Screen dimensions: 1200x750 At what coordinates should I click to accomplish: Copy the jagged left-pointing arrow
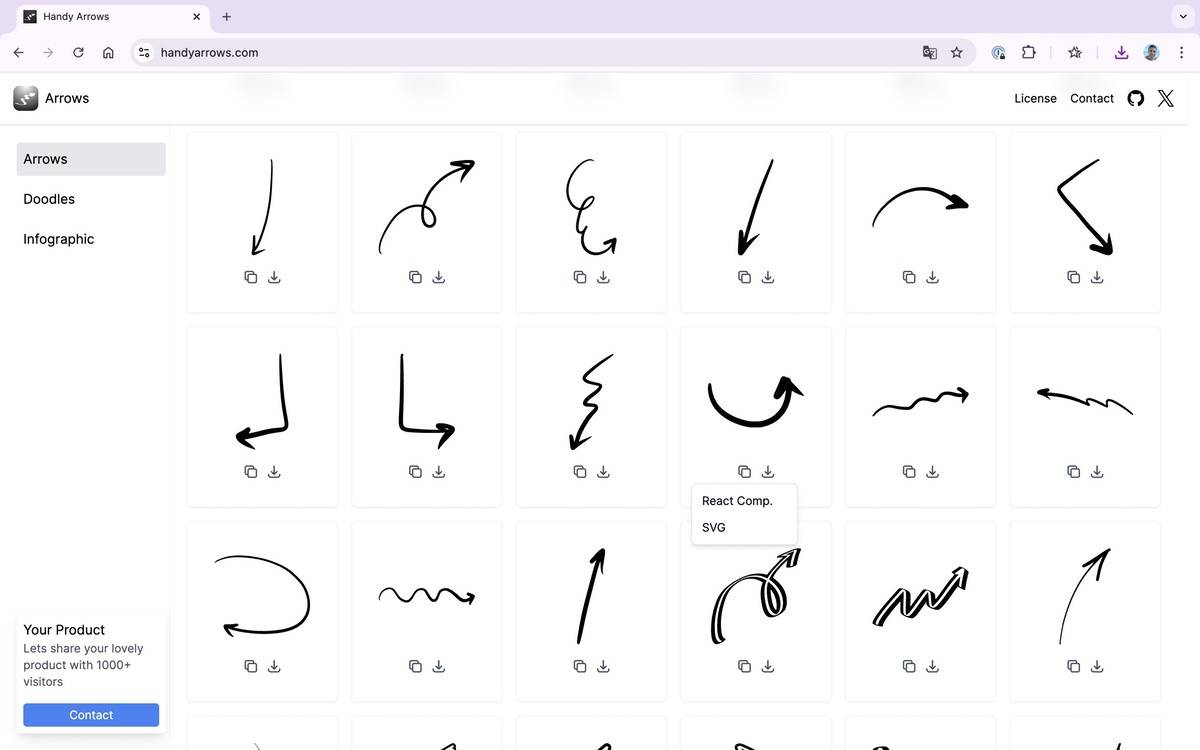[1073, 471]
